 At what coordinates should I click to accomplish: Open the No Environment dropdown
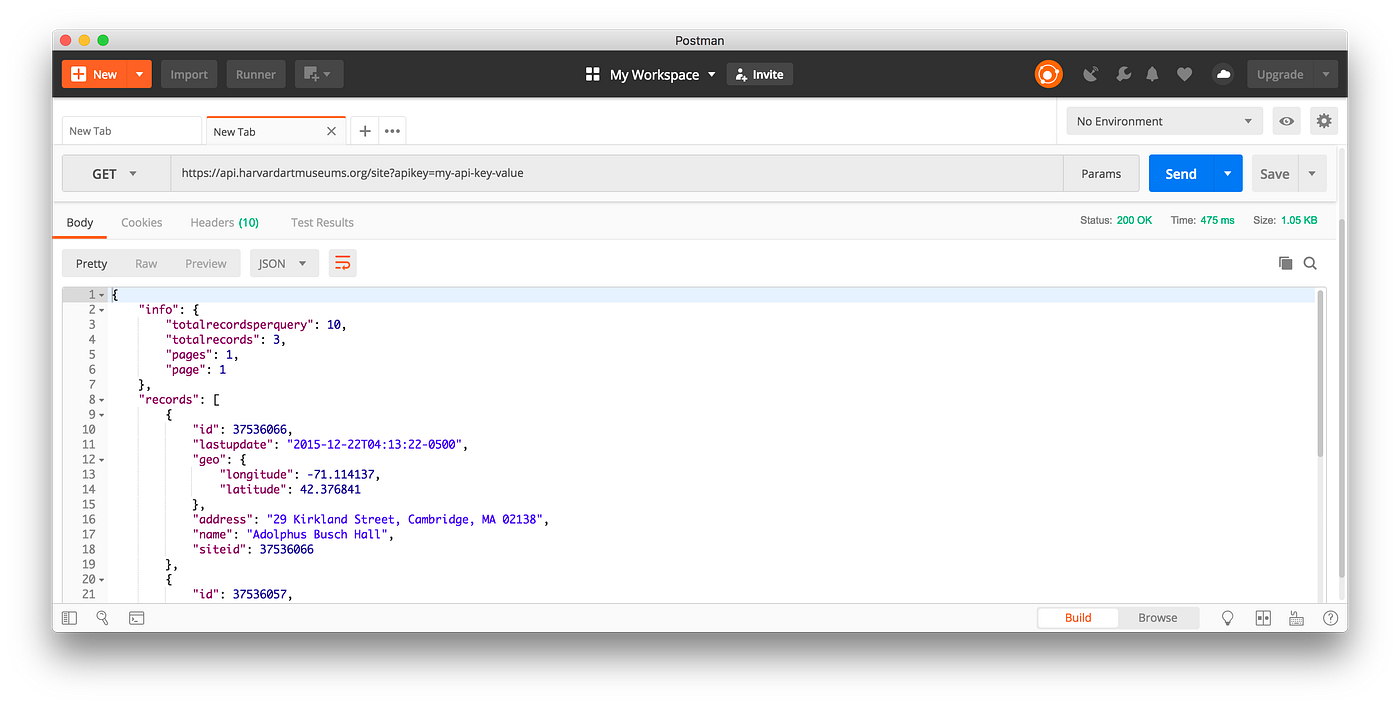click(x=1163, y=120)
